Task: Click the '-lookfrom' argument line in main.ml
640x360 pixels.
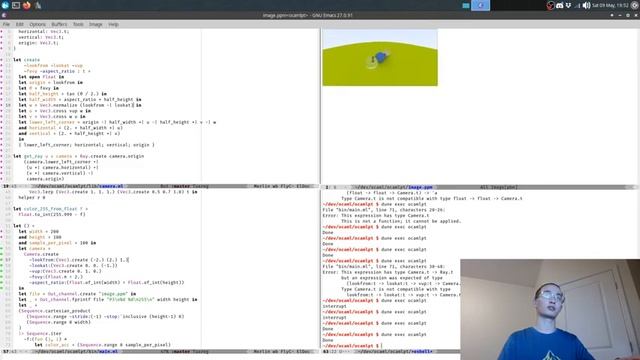Action: [79, 260]
